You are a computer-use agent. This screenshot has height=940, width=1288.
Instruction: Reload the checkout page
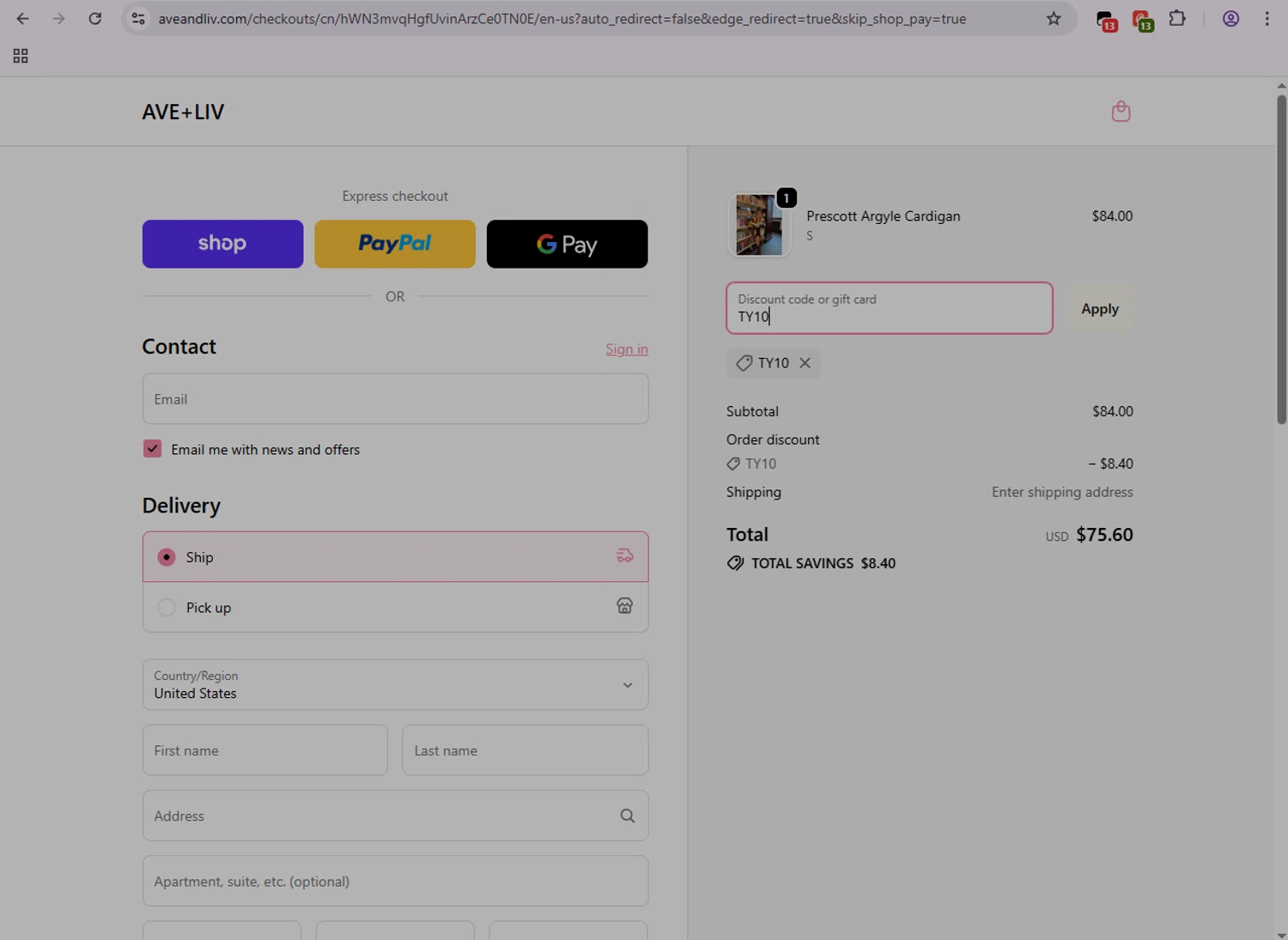94,18
